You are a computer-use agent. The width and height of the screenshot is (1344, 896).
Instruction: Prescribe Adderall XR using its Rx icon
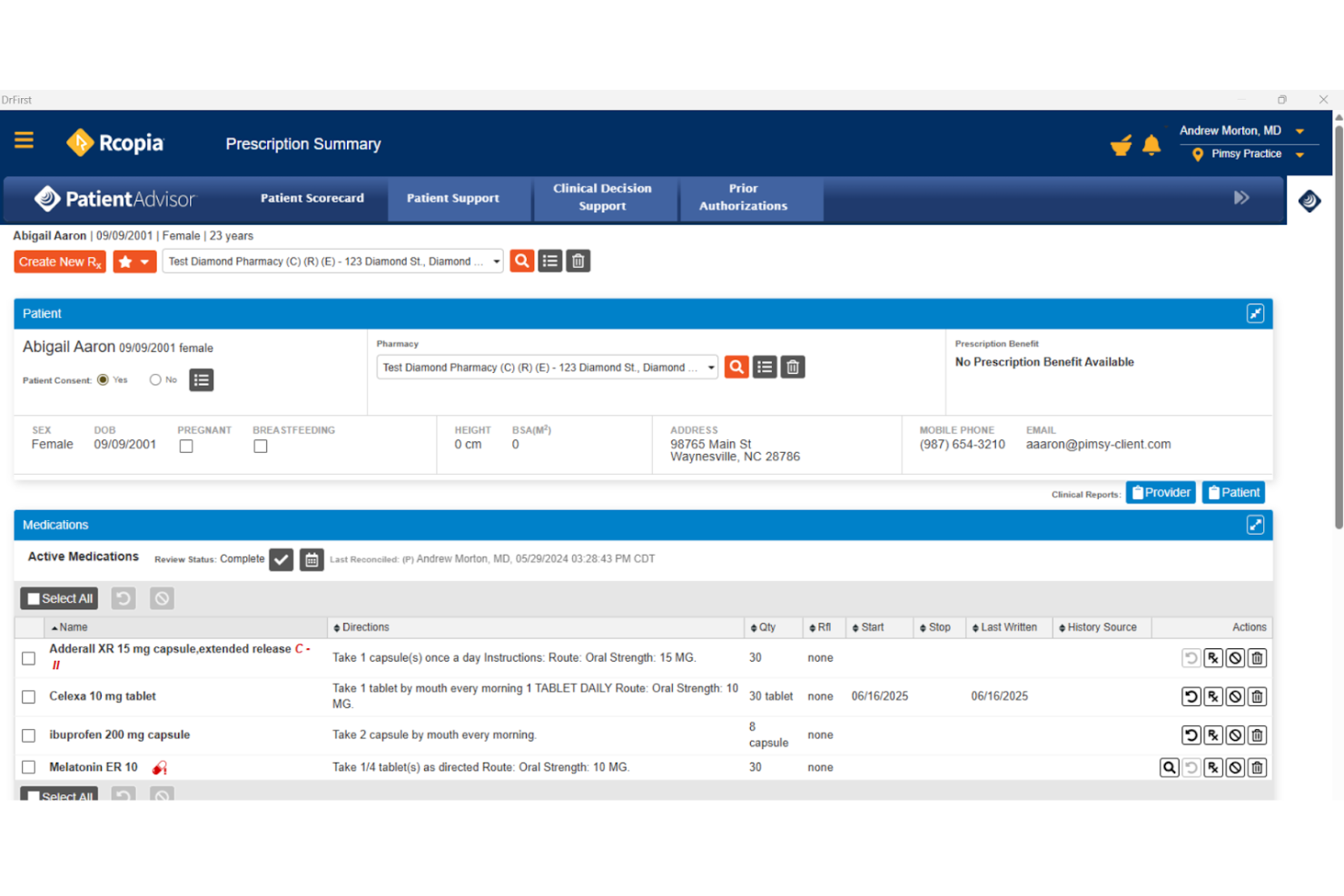pyautogui.click(x=1213, y=658)
